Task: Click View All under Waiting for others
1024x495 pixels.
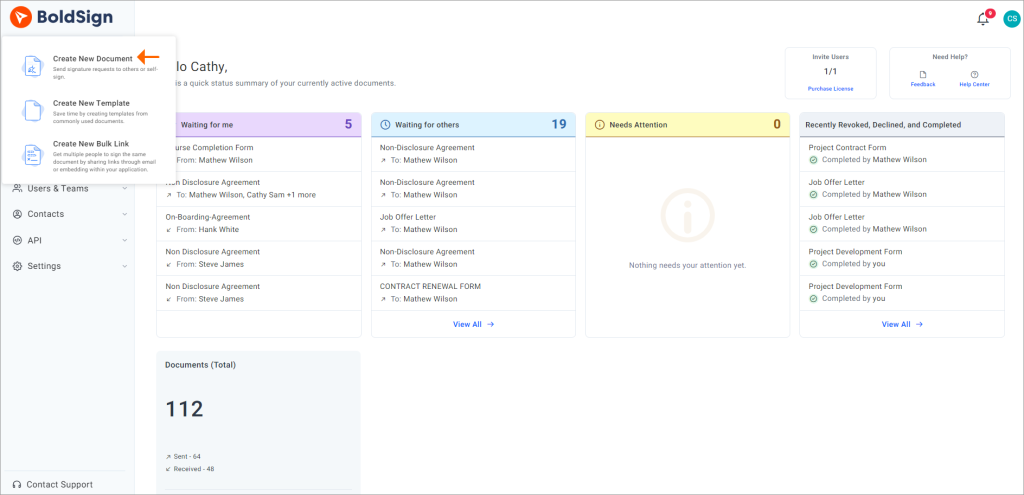Action: 473,324
